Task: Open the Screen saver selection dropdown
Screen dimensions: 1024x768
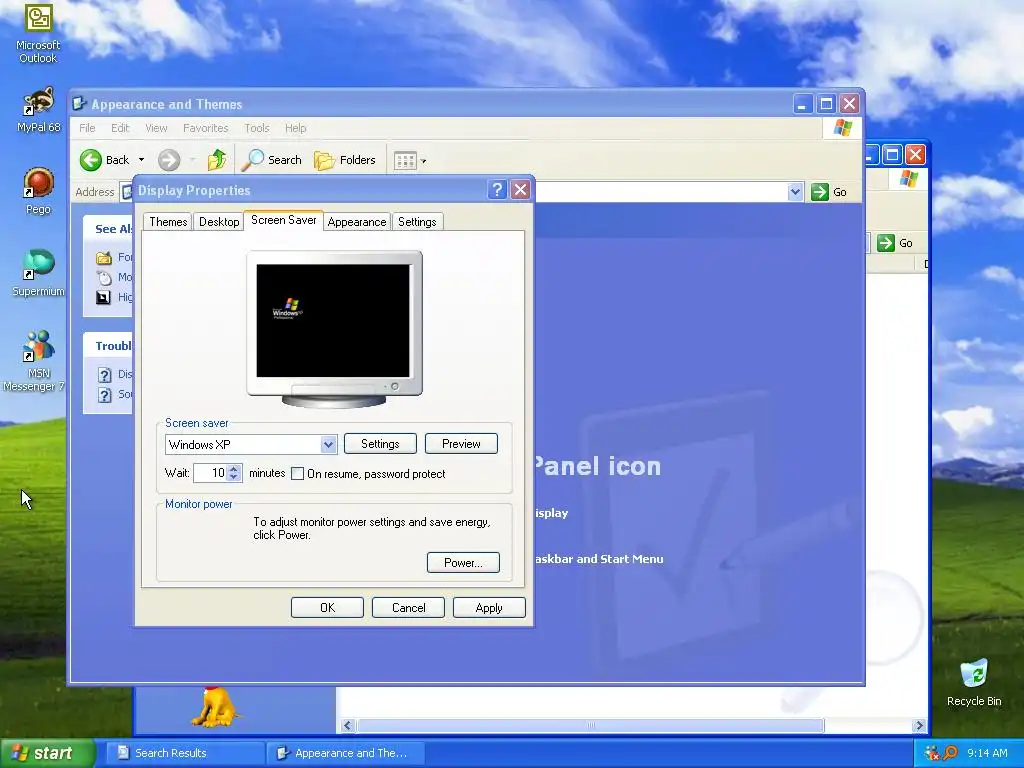Action: 328,445
